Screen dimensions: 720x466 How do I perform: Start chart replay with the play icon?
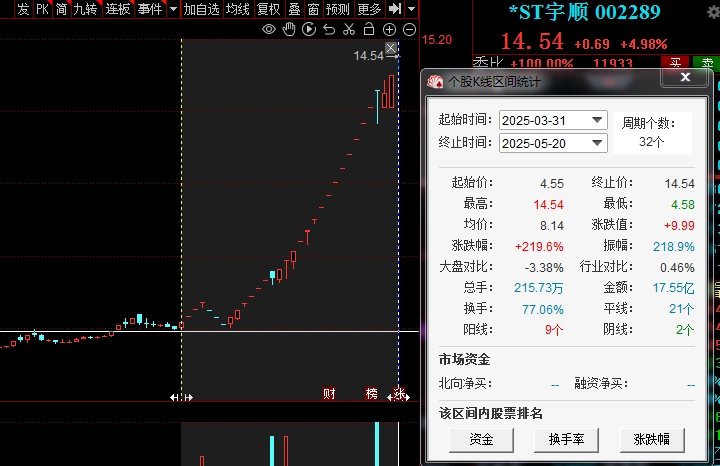pos(309,29)
